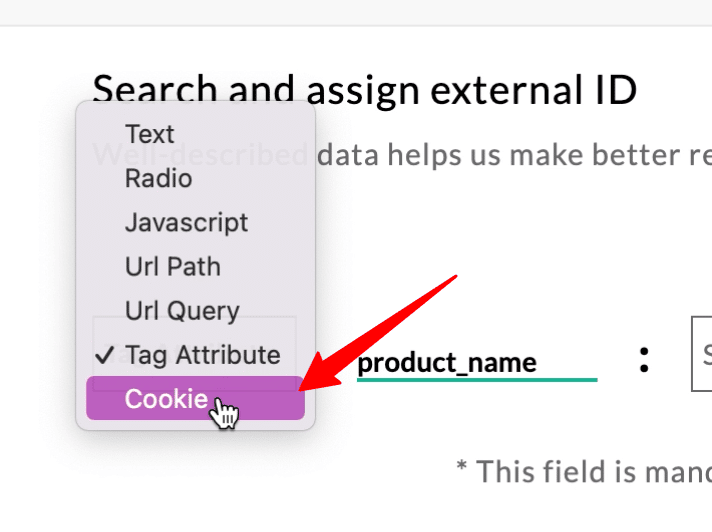Click the product_name field label

(x=447, y=363)
